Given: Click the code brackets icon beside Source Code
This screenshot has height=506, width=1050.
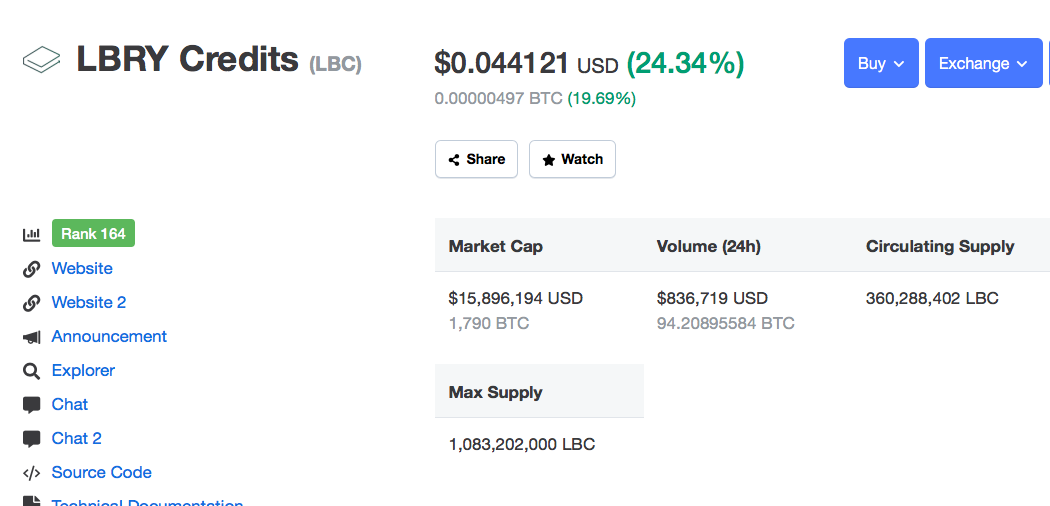Looking at the screenshot, I should (x=31, y=473).
